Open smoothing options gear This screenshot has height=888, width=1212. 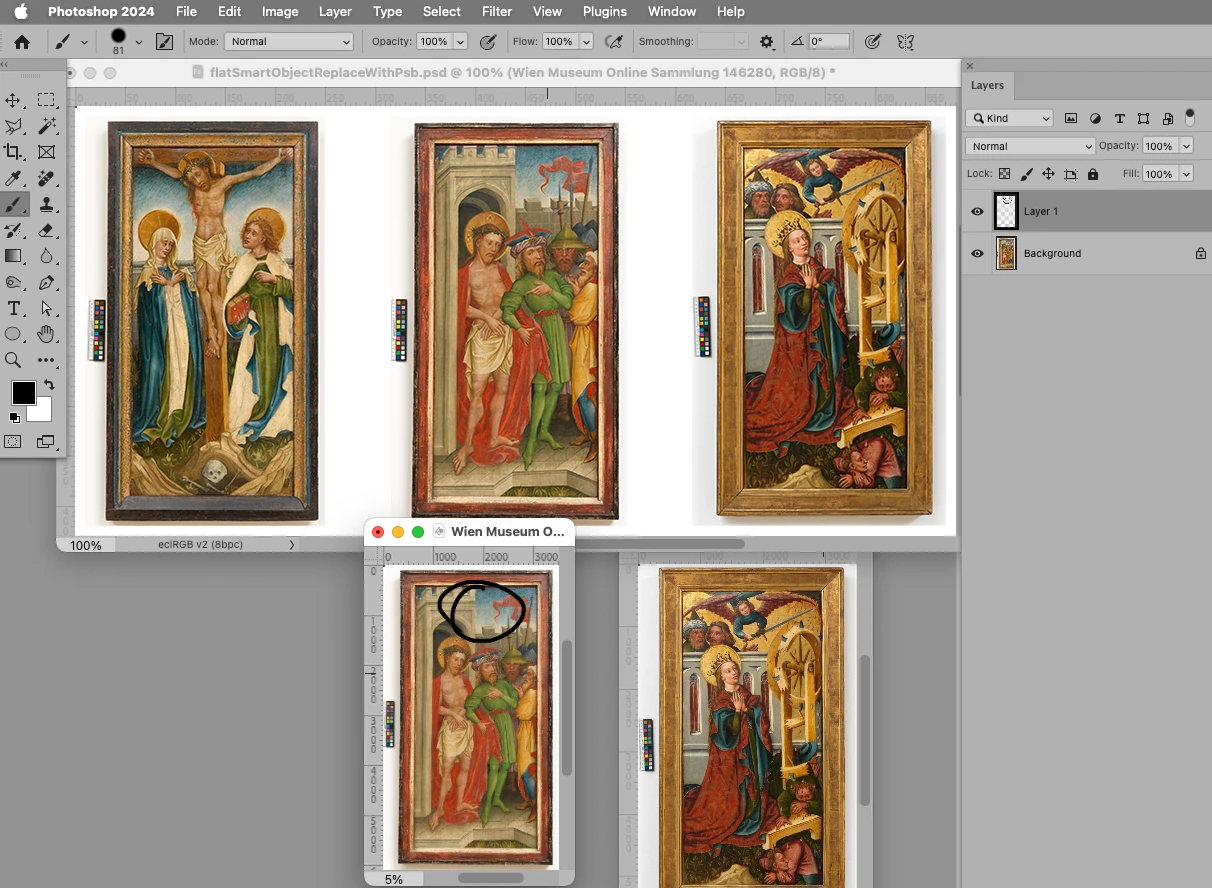click(767, 42)
